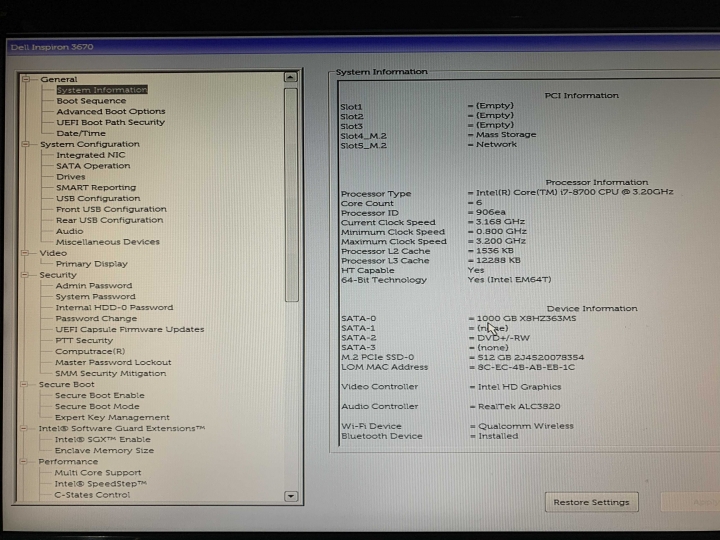The height and width of the screenshot is (540, 720).
Task: Select Master Password Lockout
Action: 113,362
